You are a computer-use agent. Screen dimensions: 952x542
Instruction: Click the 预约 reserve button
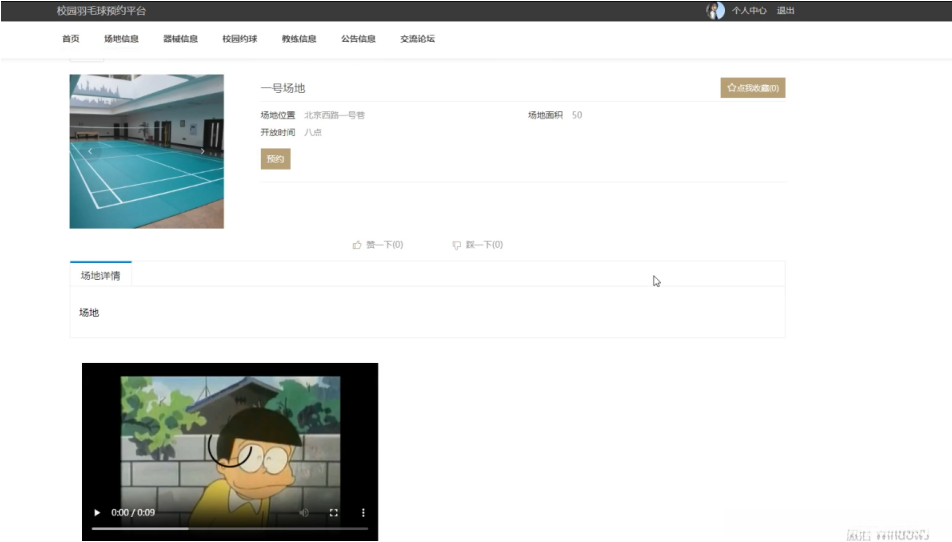pyautogui.click(x=276, y=159)
